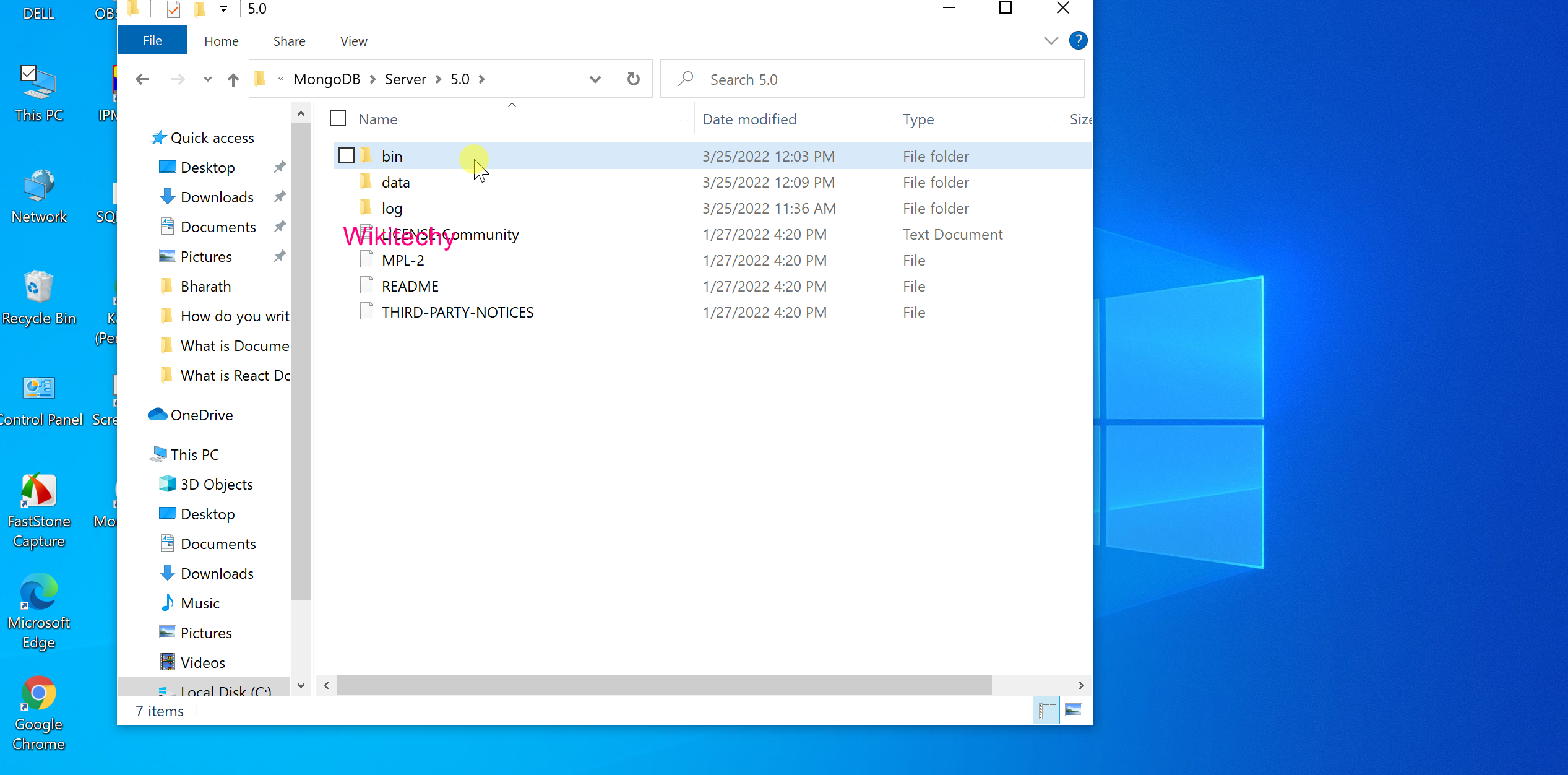This screenshot has width=1568, height=775.
Task: Switch to details view in status bar
Action: 1046,710
